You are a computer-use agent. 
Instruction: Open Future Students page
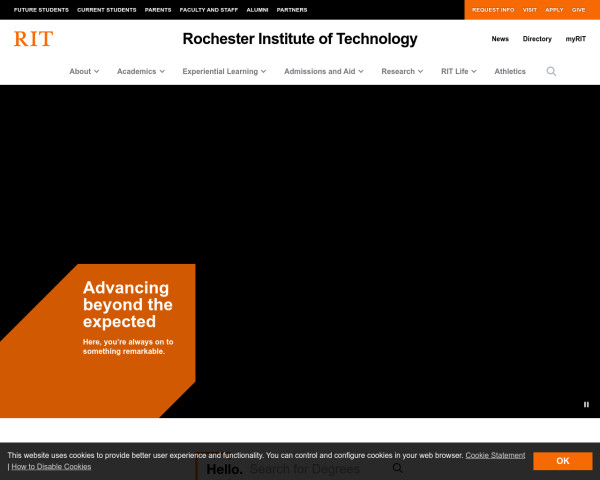(41, 10)
